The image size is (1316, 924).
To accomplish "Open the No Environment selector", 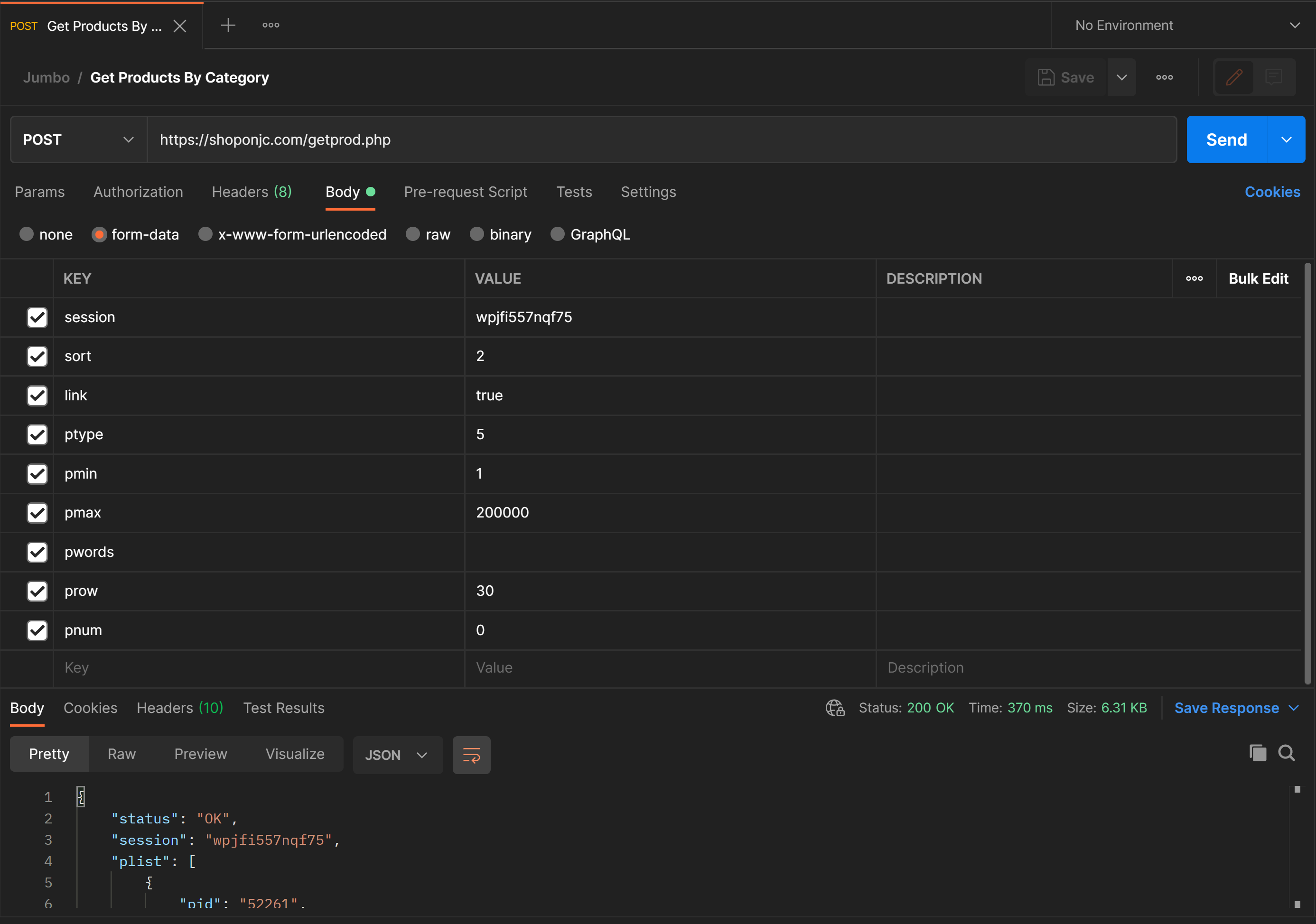I will (1185, 25).
